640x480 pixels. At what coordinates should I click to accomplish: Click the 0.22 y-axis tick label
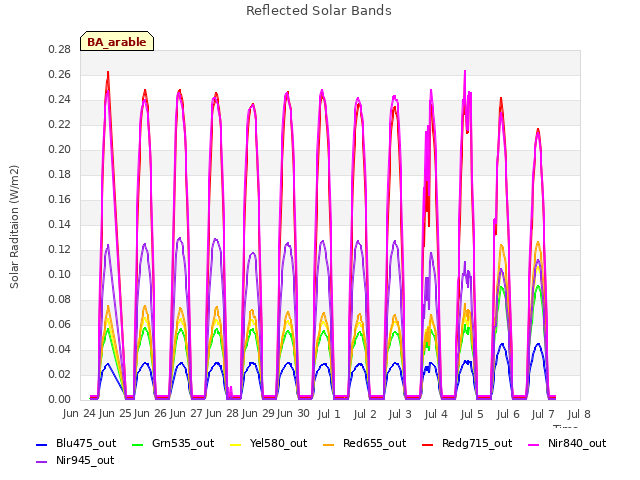(59, 124)
